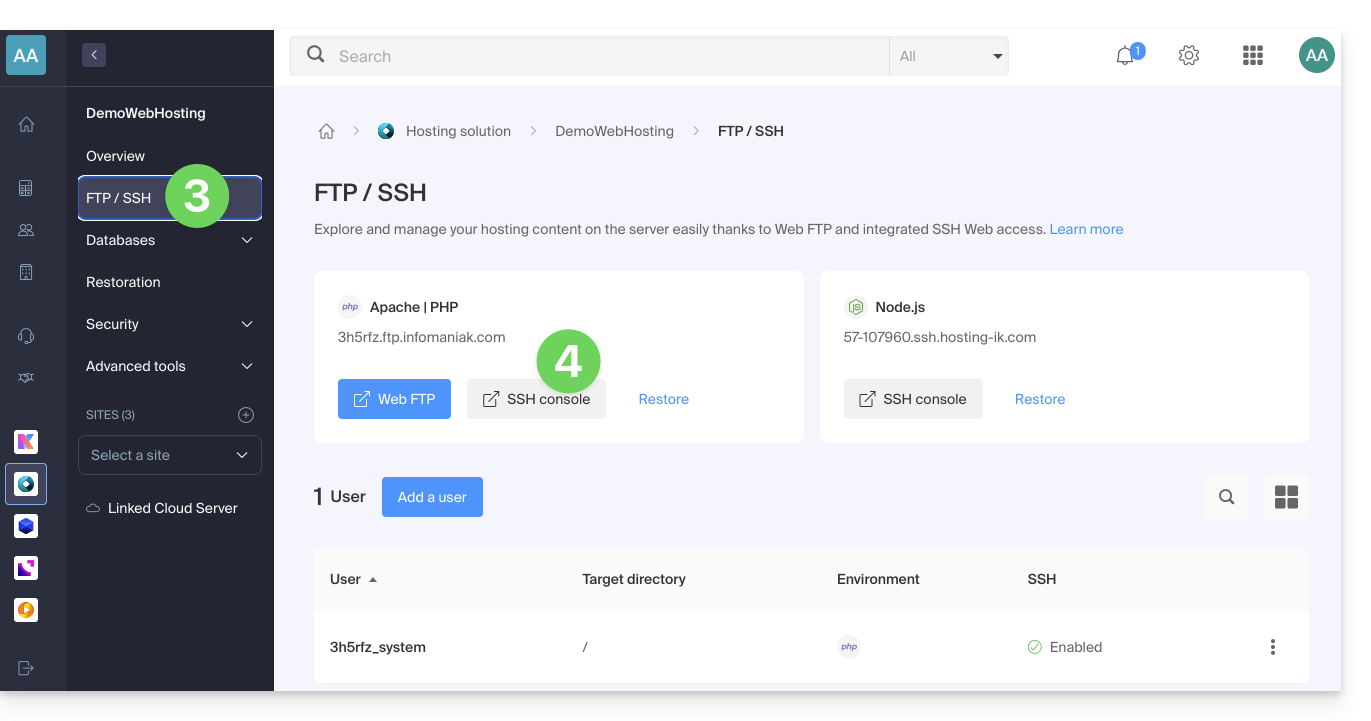This screenshot has height=721, width=1371.
Task: Click the Web FTP button
Action: click(394, 399)
